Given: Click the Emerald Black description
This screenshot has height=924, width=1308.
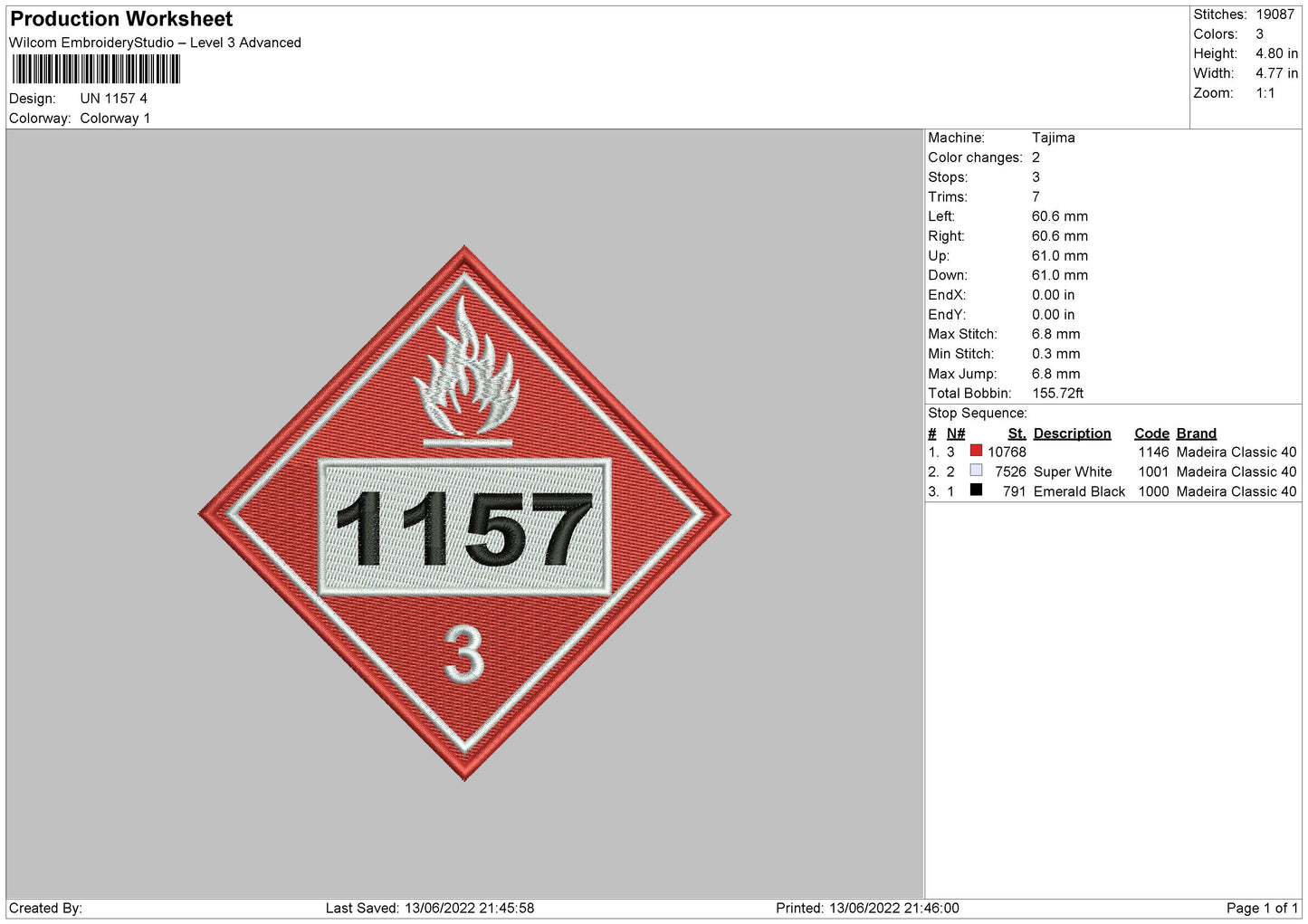Looking at the screenshot, I should 1079,492.
